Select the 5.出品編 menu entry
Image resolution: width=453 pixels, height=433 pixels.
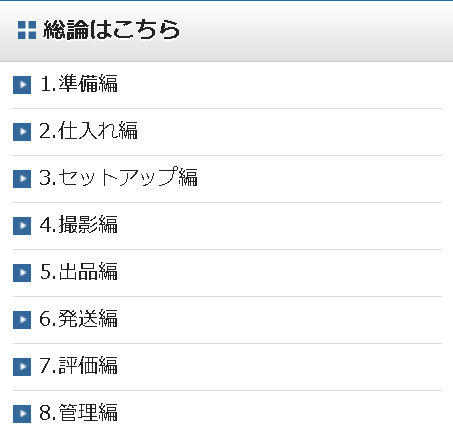coord(79,272)
